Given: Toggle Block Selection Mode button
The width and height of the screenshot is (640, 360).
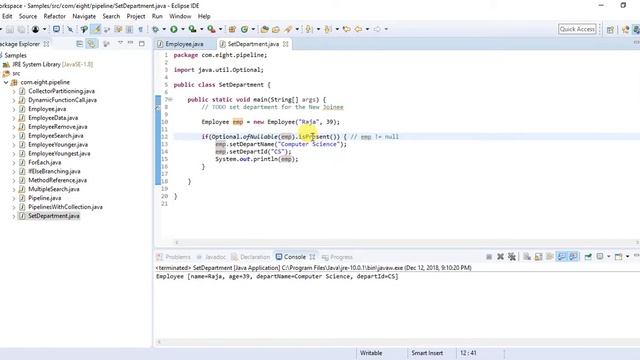Looking at the screenshot, I should [129, 29].
